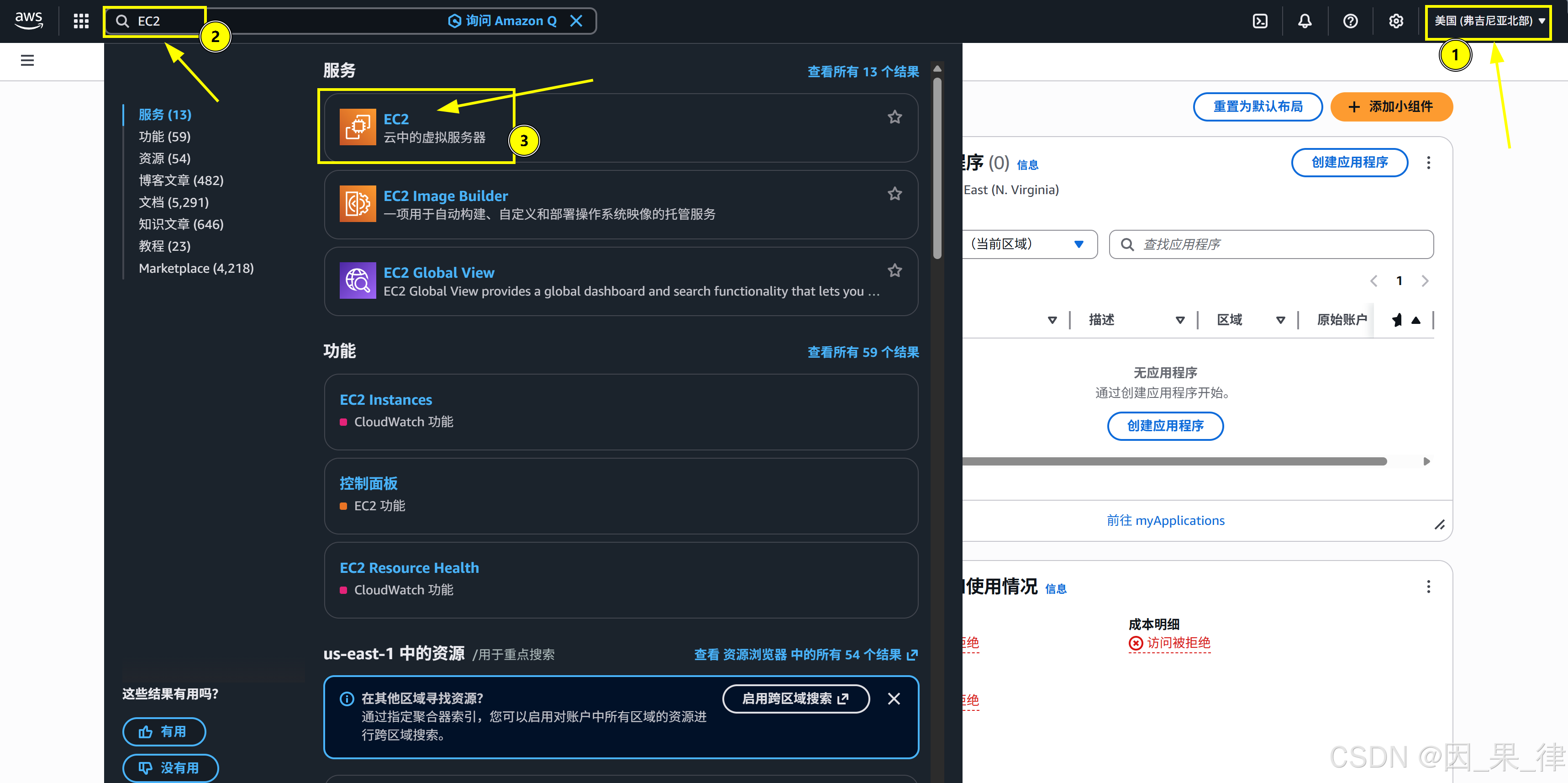Click the search results vertical scrollbar
This screenshot has height=783, width=1568.
(x=937, y=168)
